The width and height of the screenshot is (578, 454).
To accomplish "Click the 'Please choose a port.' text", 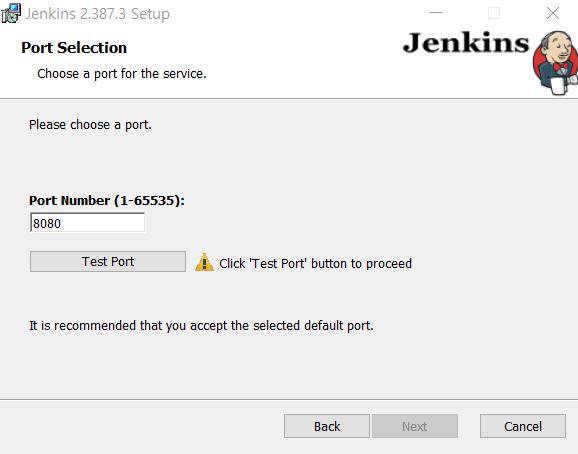I will 90,125.
